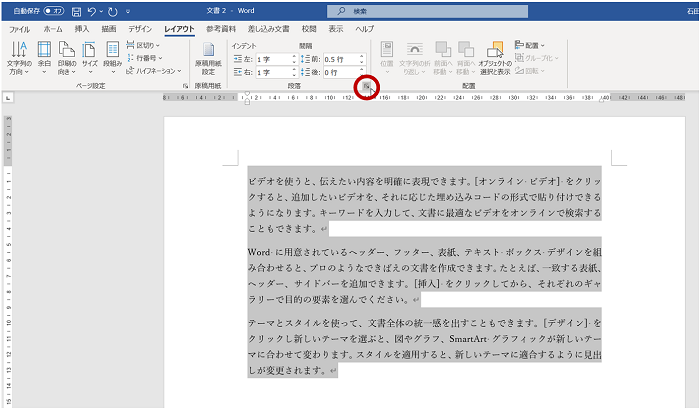The image size is (700, 409).
Task: Expand the Line Numbers (行番号) dropdown
Action: (146, 58)
